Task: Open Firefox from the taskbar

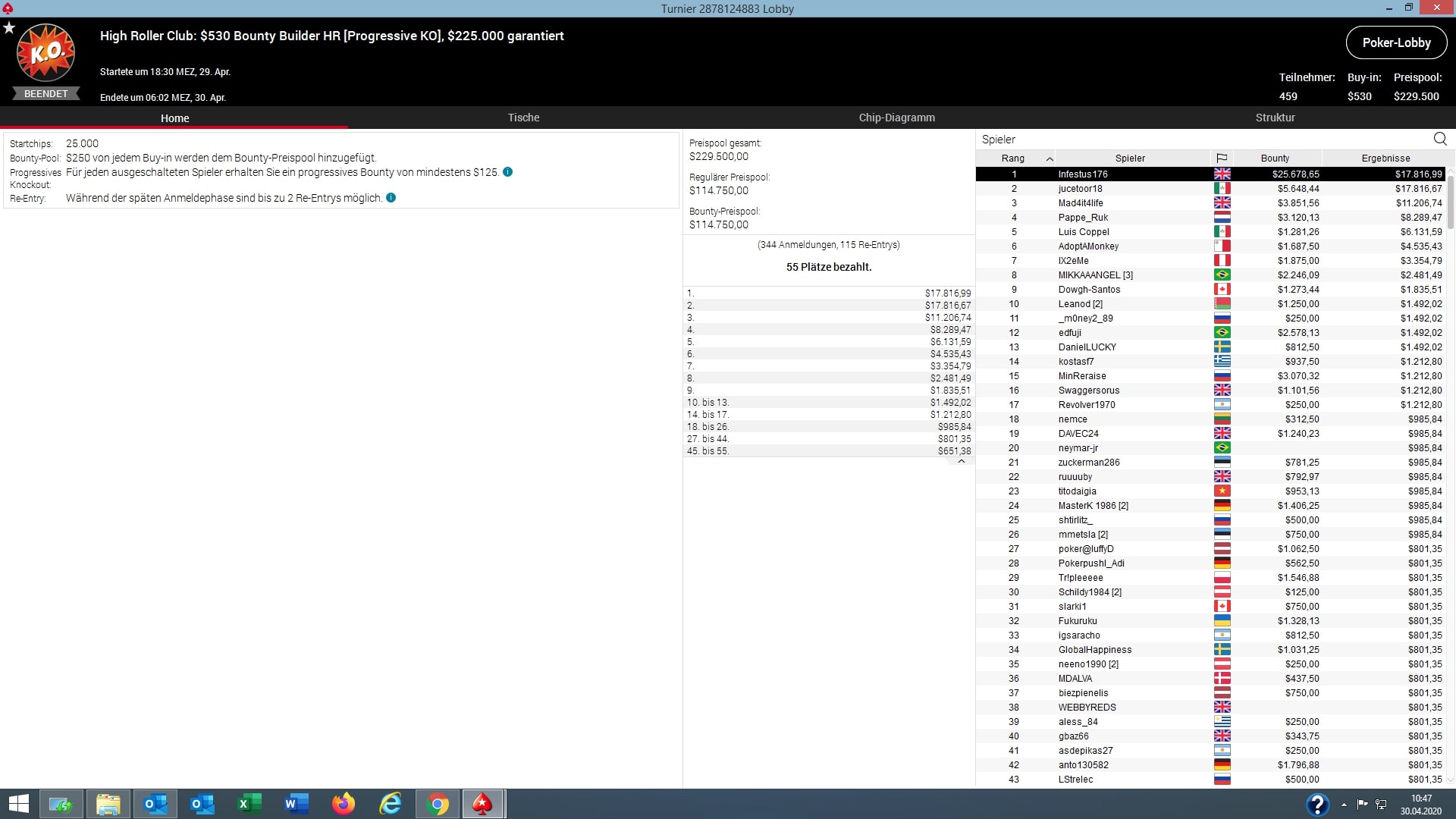Action: click(344, 804)
